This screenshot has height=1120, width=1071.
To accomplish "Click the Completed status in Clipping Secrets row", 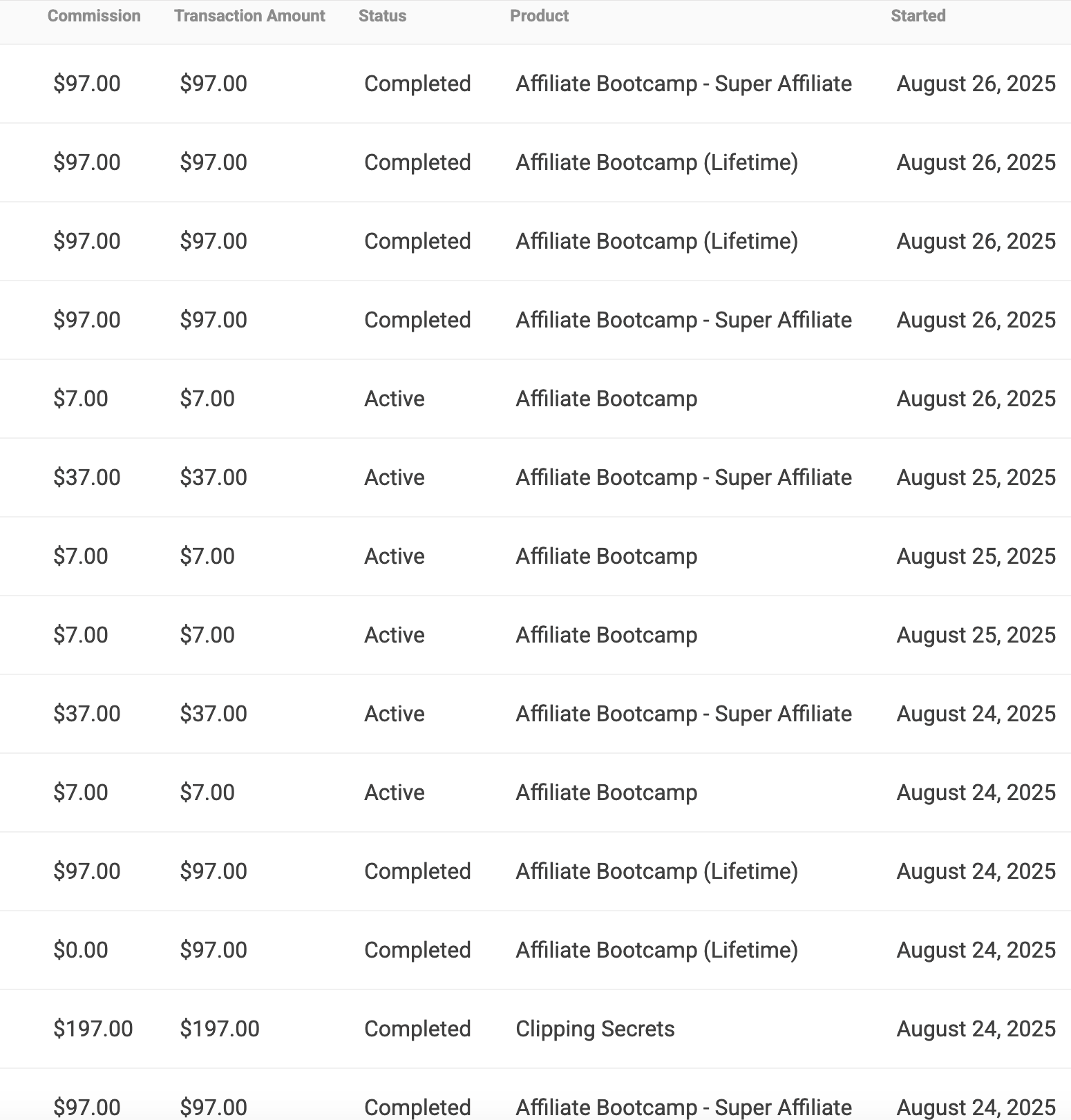I will pyautogui.click(x=417, y=1029).
